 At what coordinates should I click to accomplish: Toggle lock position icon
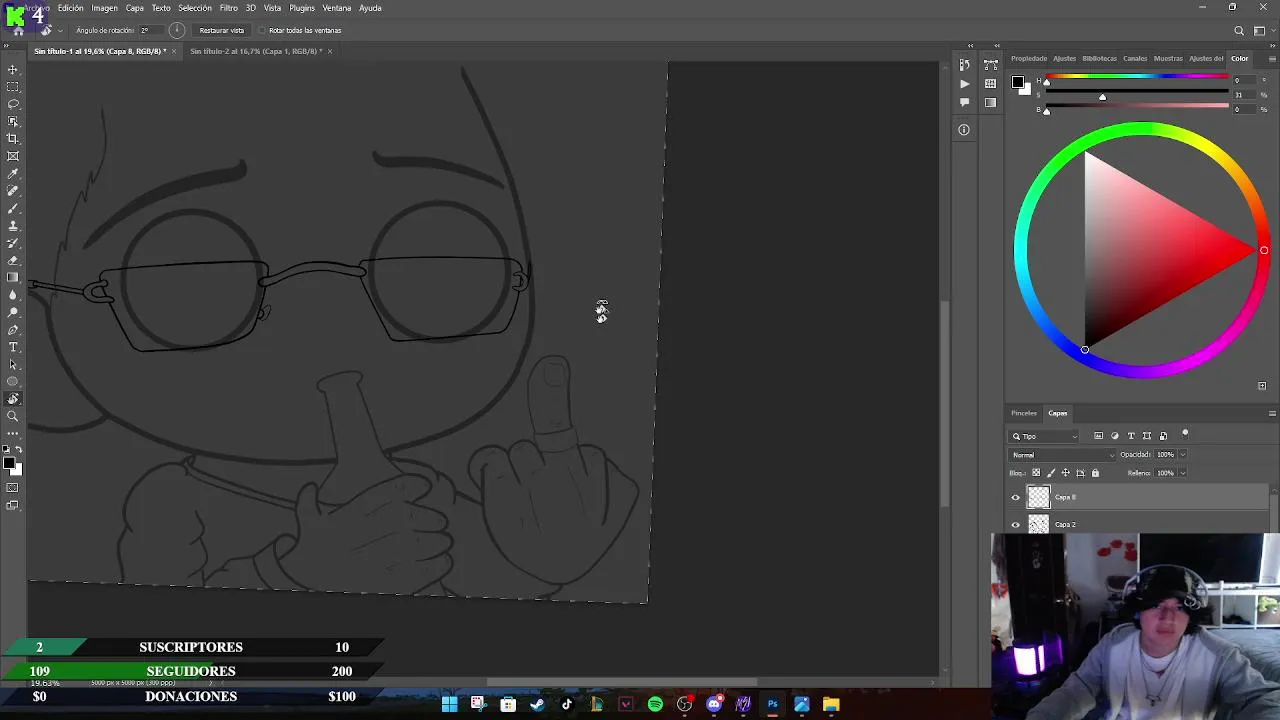coord(1065,473)
